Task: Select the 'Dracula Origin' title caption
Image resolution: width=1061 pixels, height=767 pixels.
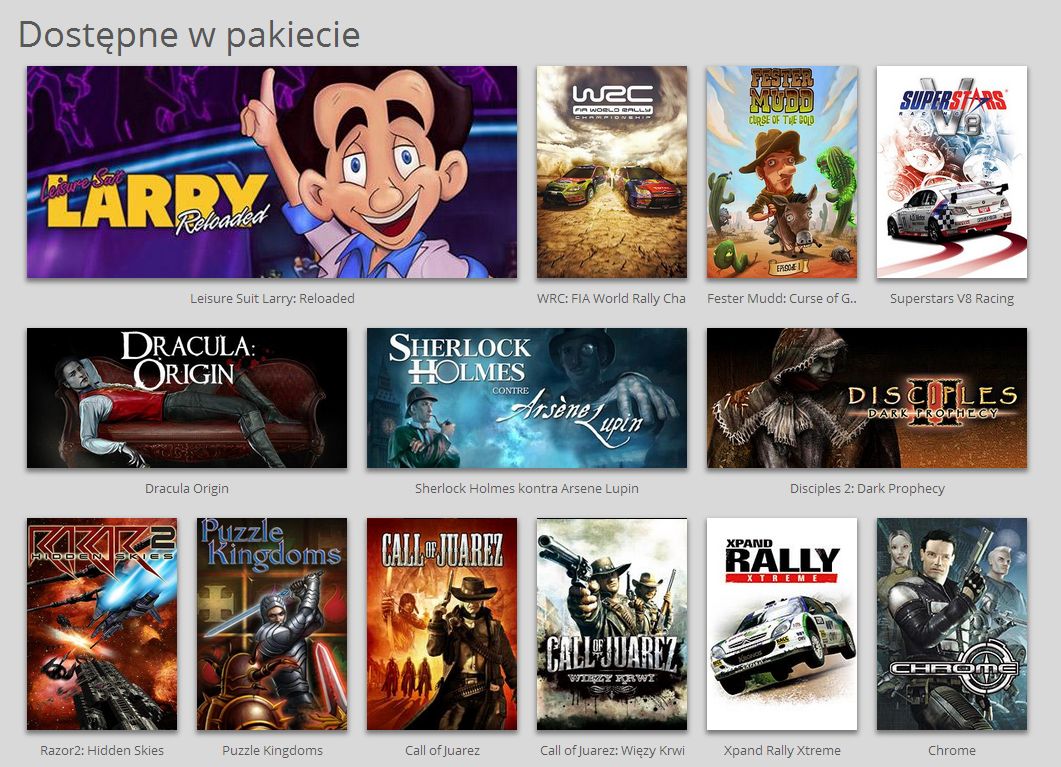Action: click(187, 488)
